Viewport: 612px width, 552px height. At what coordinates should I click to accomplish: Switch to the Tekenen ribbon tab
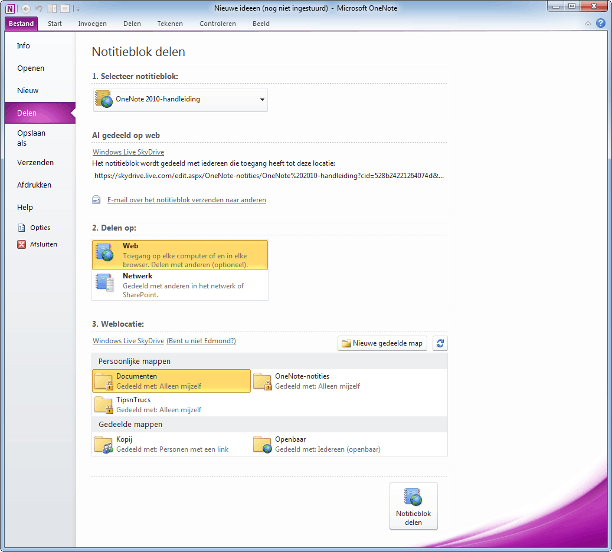(x=170, y=23)
